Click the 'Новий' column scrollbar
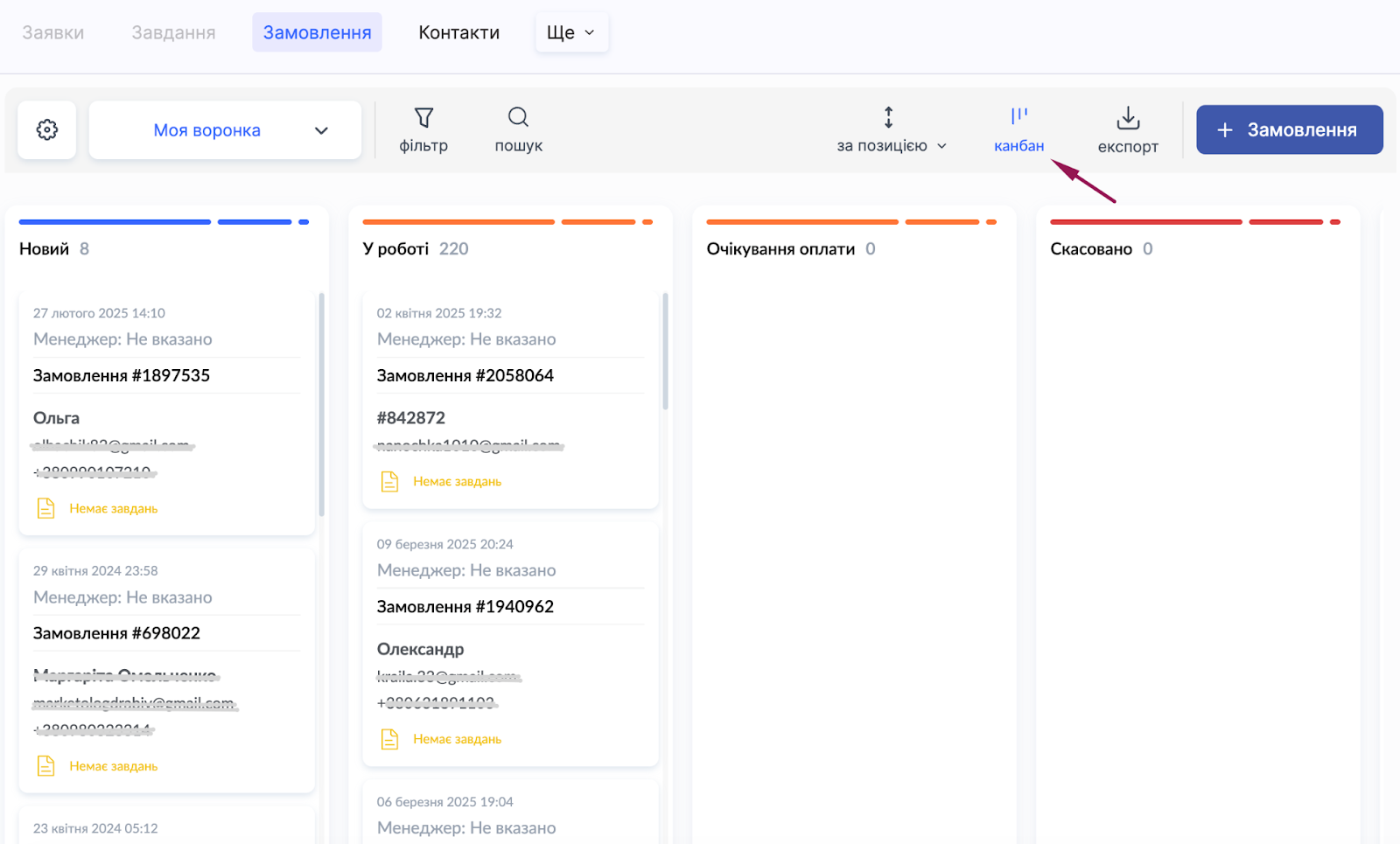 tap(322, 405)
